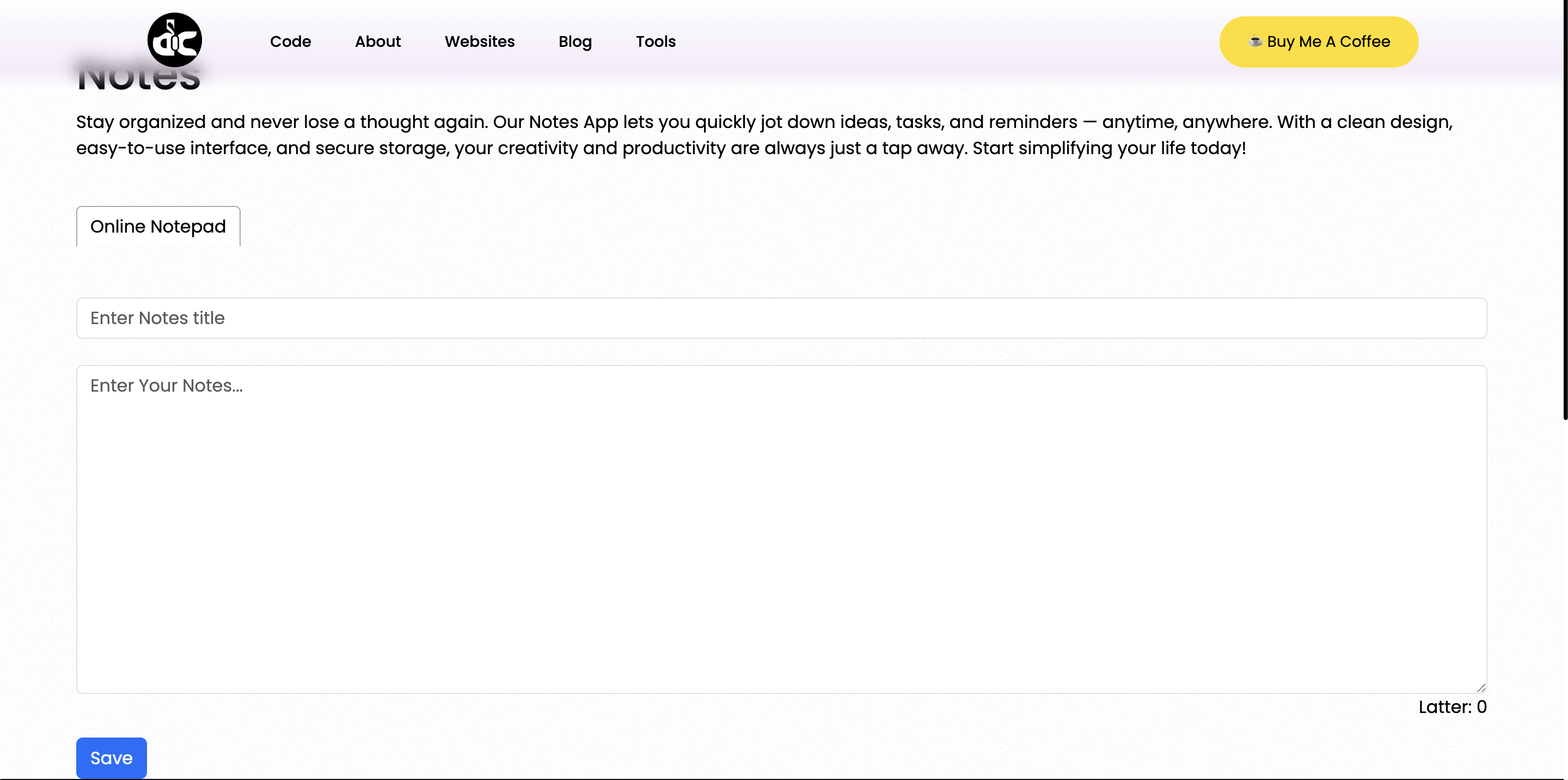The image size is (1568, 780).
Task: Visit the Blog section
Action: coord(574,41)
